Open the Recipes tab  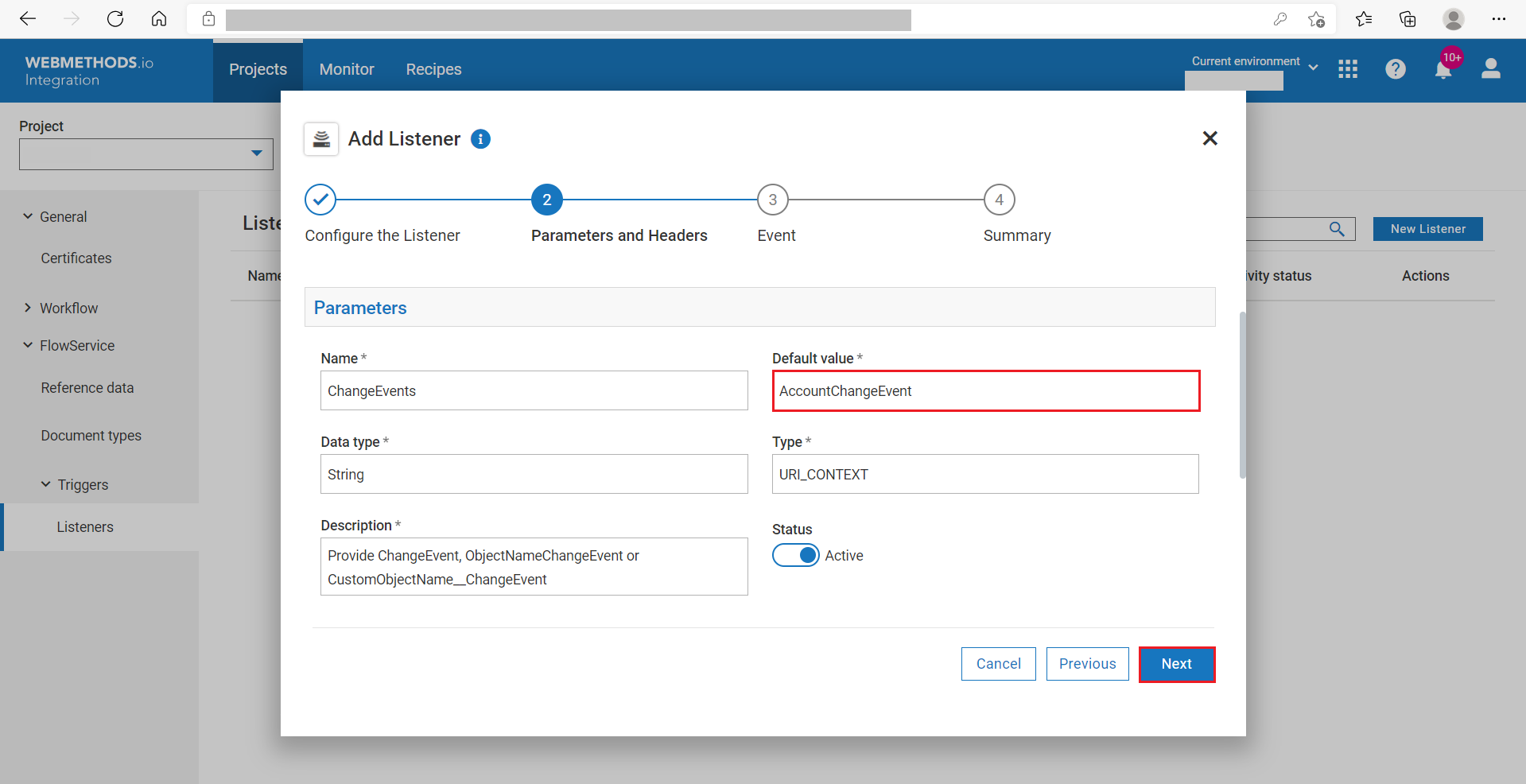click(x=433, y=70)
